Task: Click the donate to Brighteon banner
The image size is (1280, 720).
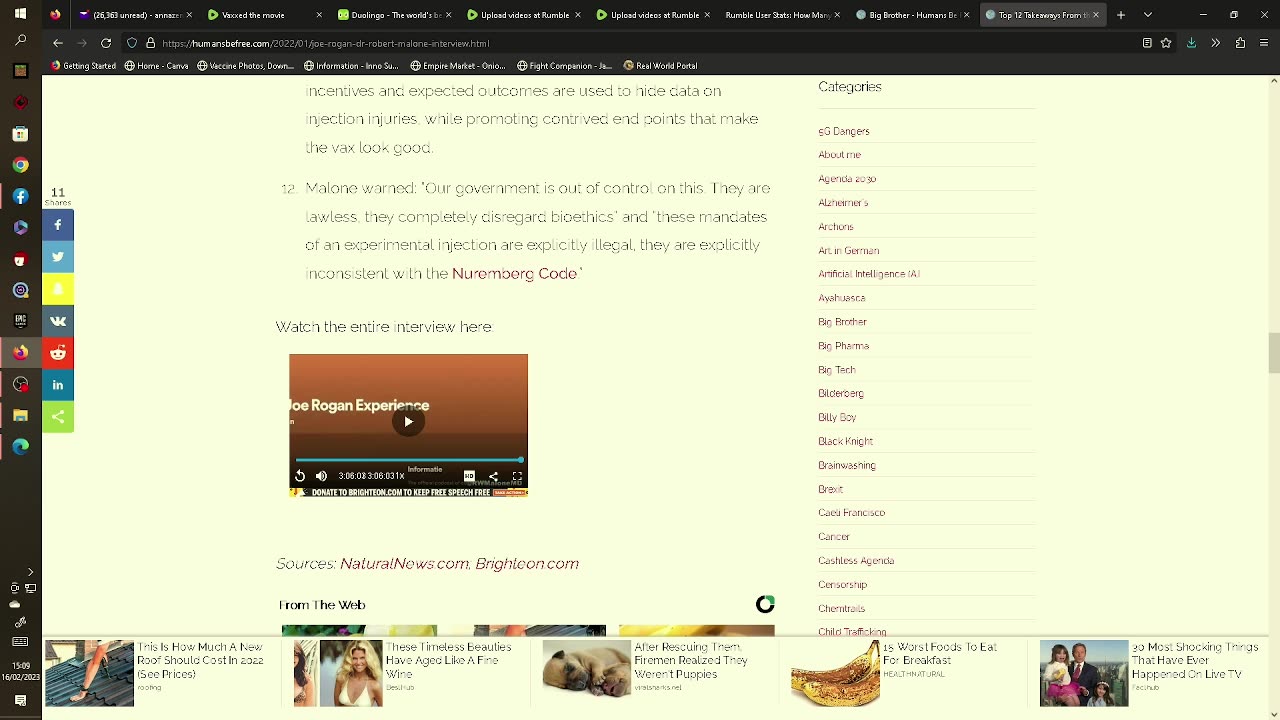Action: pyautogui.click(x=408, y=492)
